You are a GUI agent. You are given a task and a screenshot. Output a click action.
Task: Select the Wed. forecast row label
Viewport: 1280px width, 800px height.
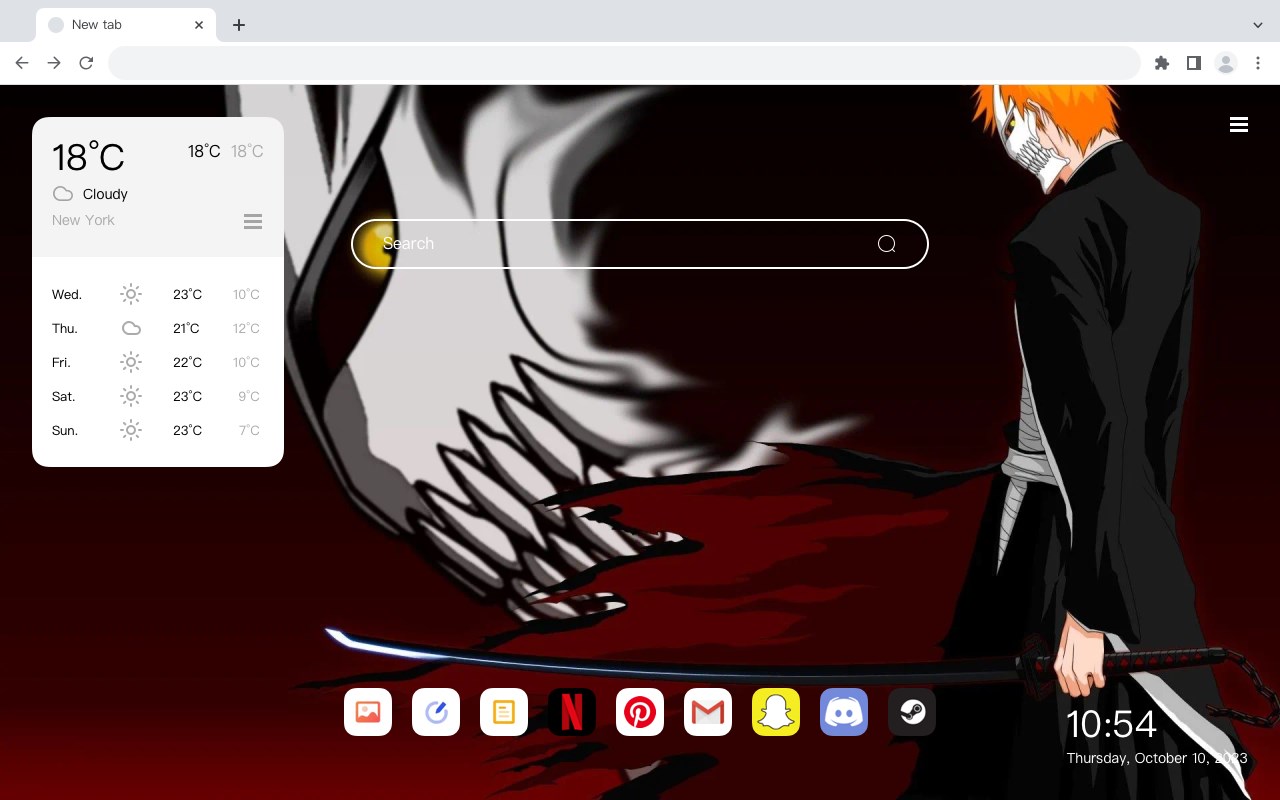[x=67, y=295]
